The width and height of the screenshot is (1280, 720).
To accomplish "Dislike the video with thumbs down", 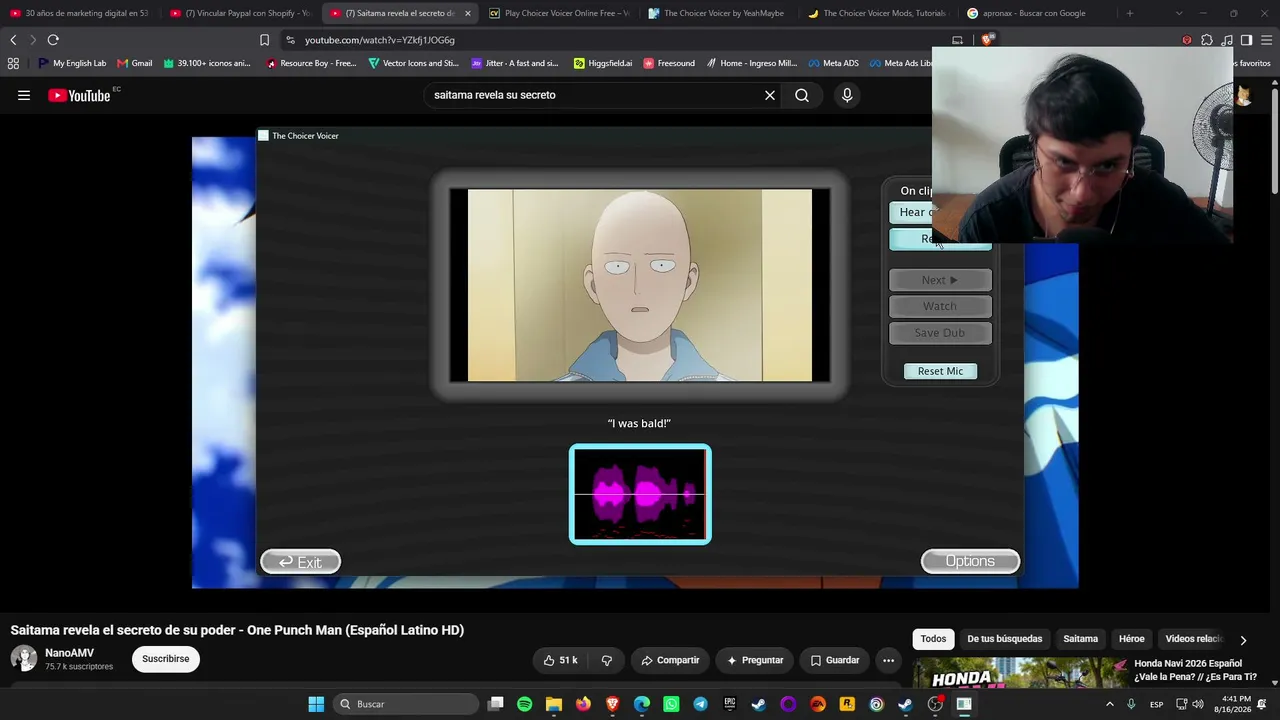I will click(x=606, y=660).
